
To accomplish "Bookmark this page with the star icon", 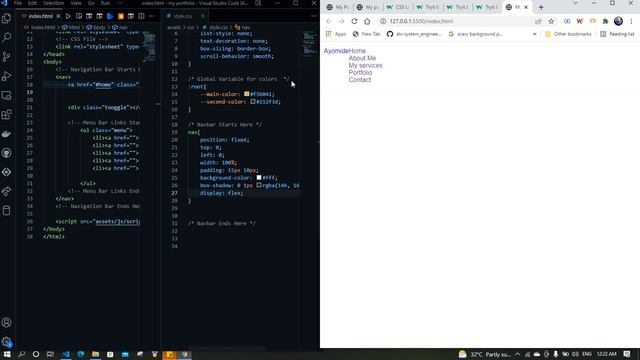I will pos(551,21).
